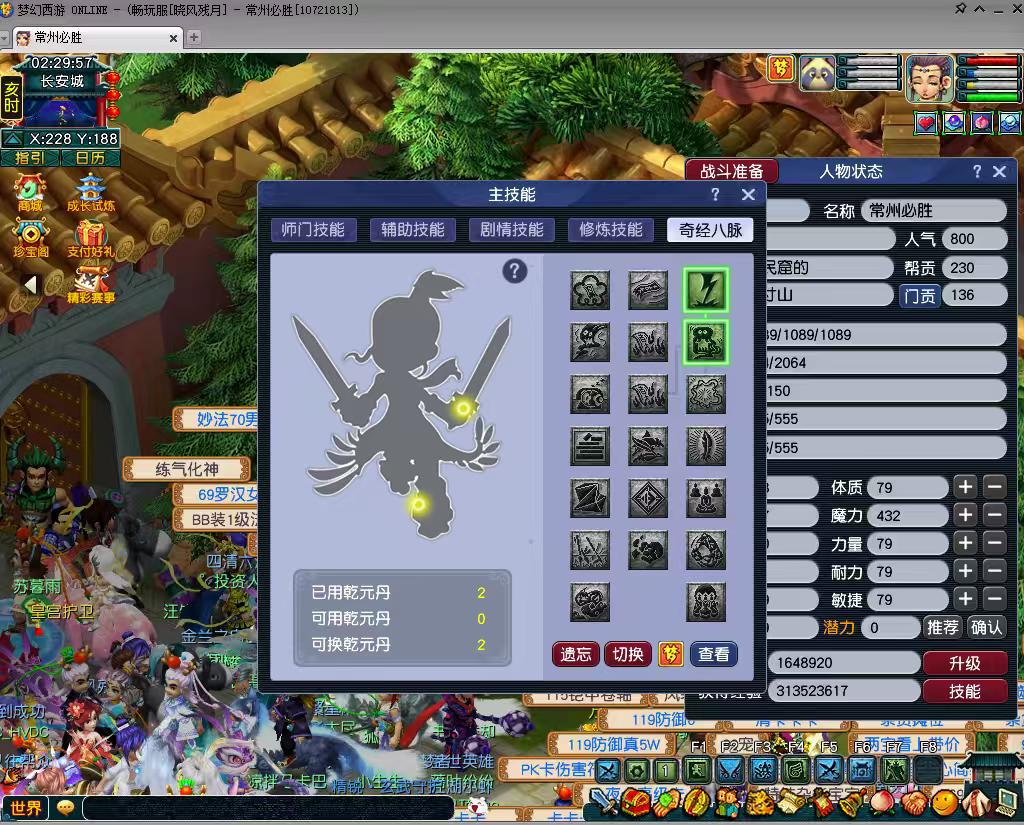Select the cloud scroll meridian skill icon
Screen dimensions: 1024x825
click(590, 289)
